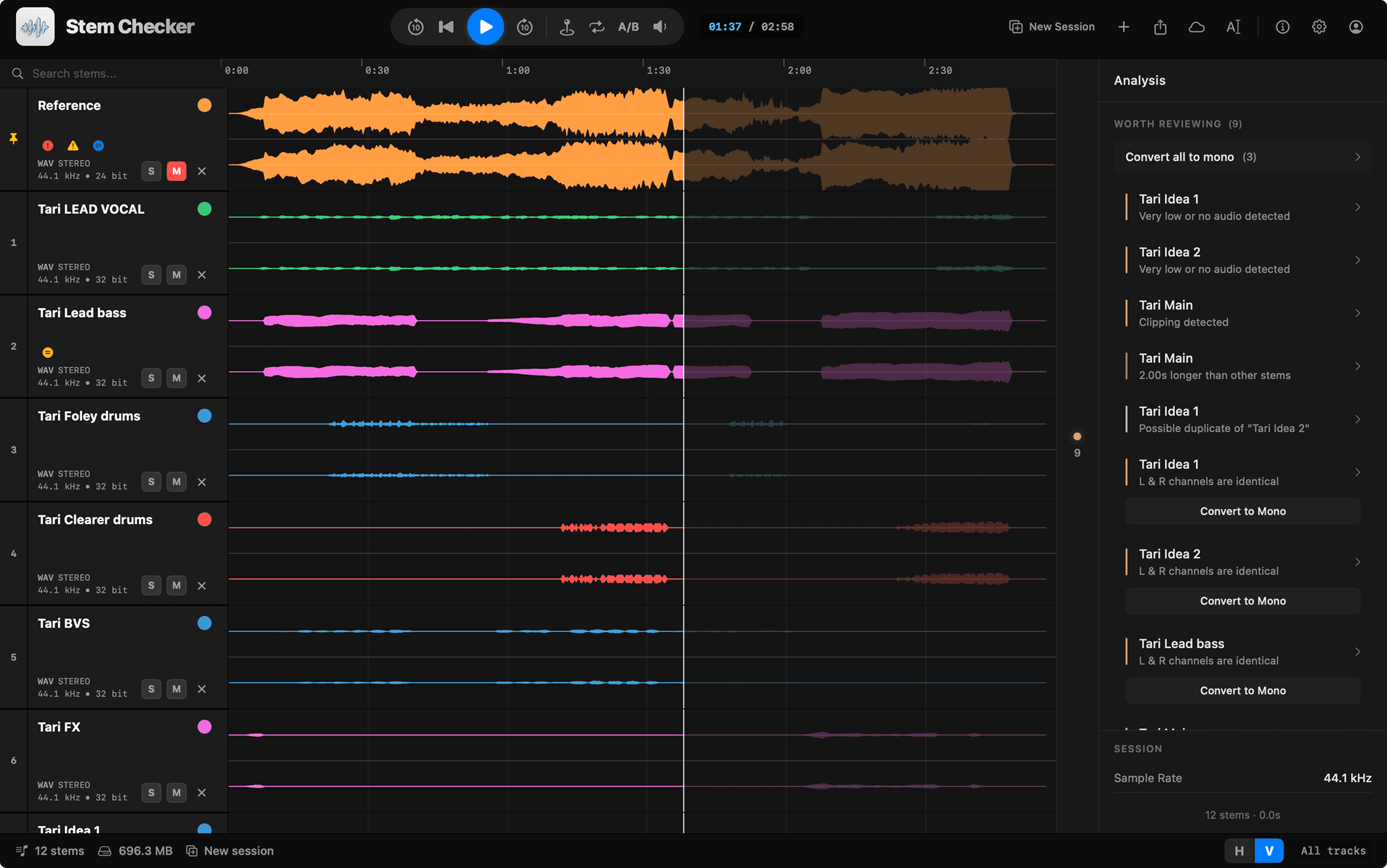The height and width of the screenshot is (868, 1387).
Task: Click Reference track orange color dot
Action: 204,105
